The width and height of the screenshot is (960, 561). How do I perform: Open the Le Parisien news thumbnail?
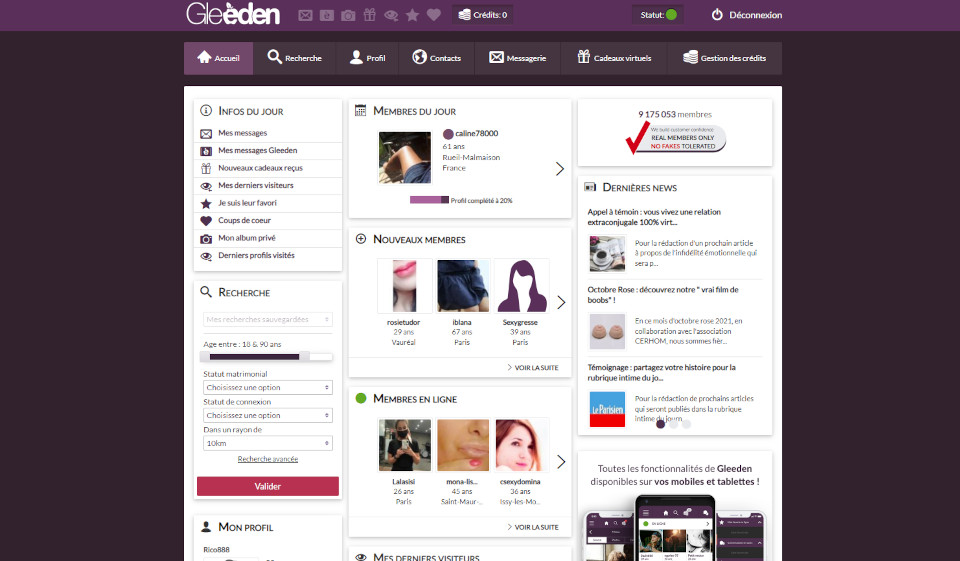pyautogui.click(x=607, y=409)
